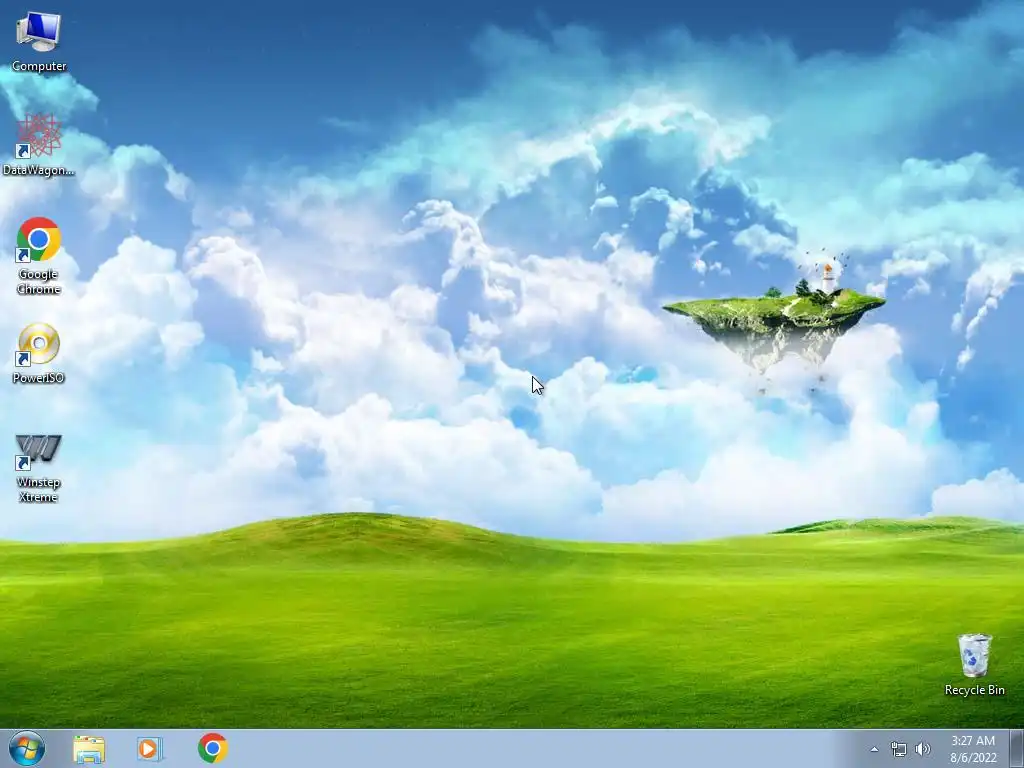Select the Computer desktop icon
The image size is (1024, 768).
[x=39, y=42]
